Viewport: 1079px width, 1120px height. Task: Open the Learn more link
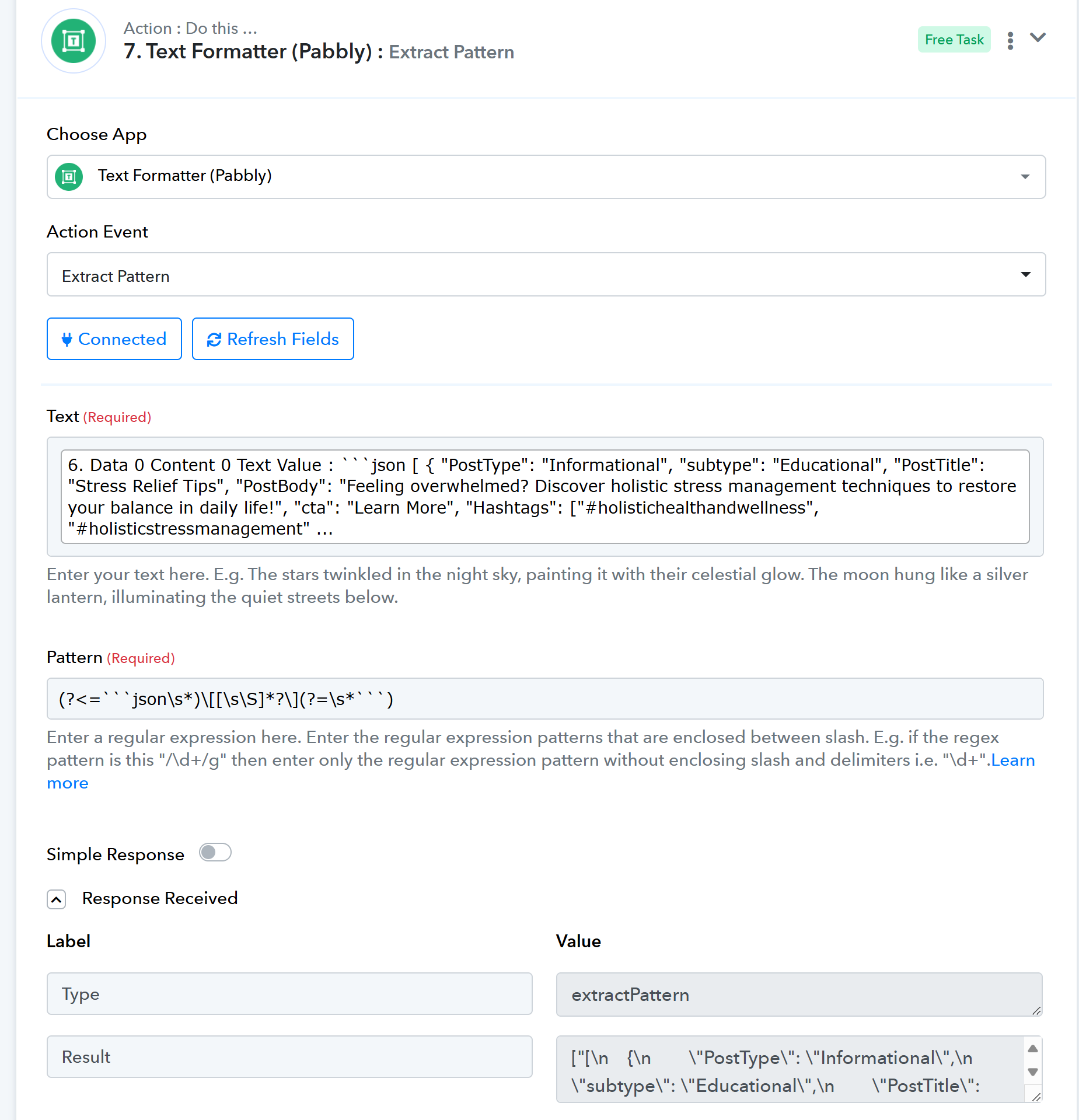pos(1013,760)
